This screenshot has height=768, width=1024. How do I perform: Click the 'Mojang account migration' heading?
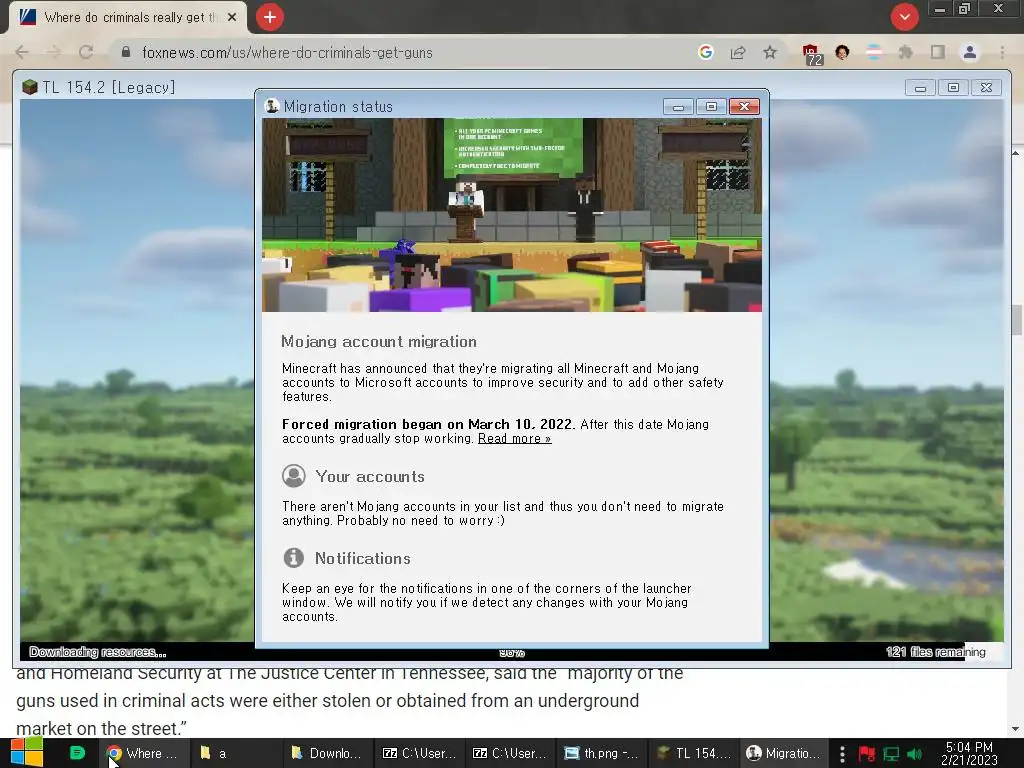tap(379, 342)
